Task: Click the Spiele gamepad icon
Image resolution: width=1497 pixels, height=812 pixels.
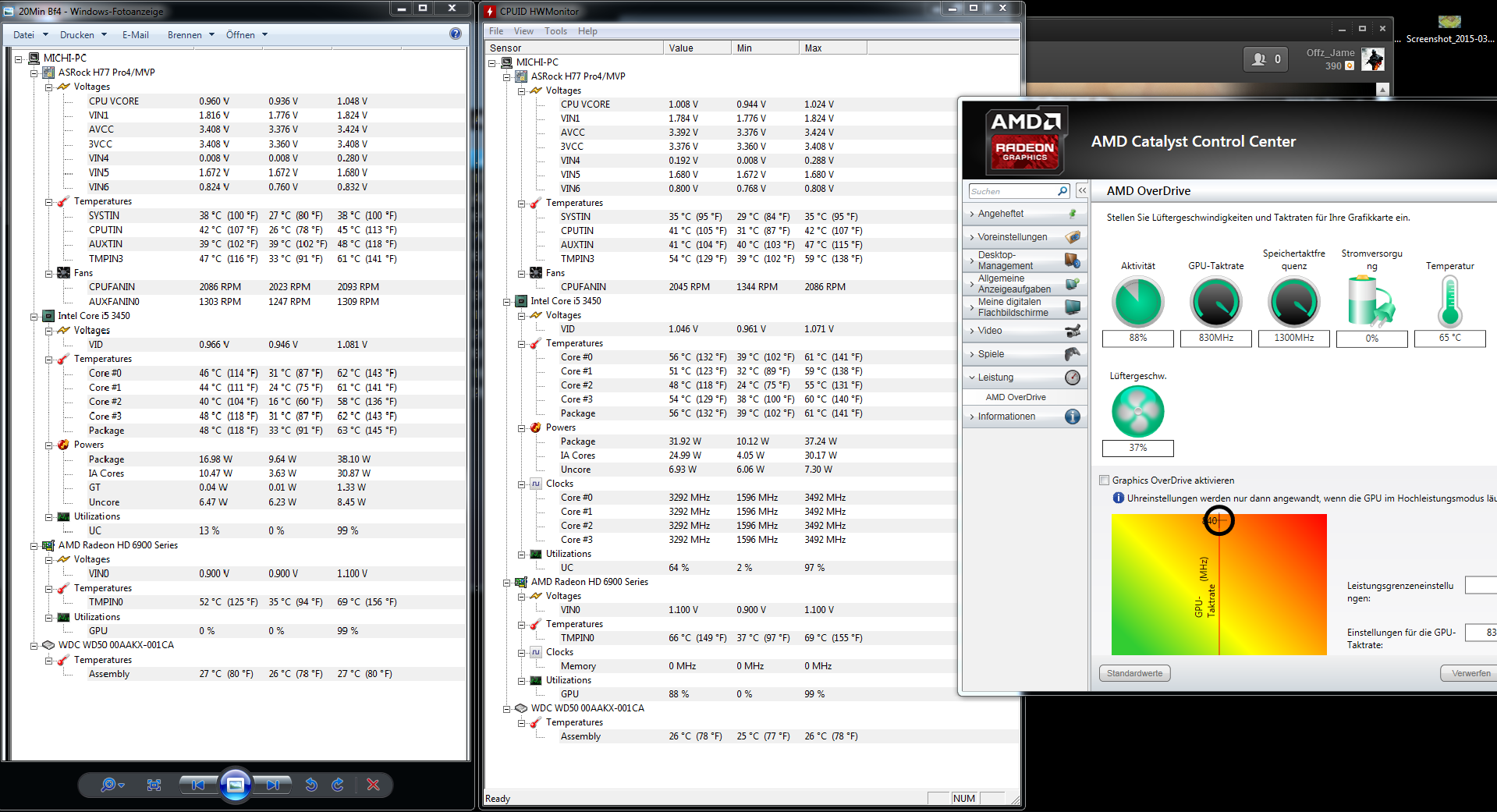Action: [1073, 354]
